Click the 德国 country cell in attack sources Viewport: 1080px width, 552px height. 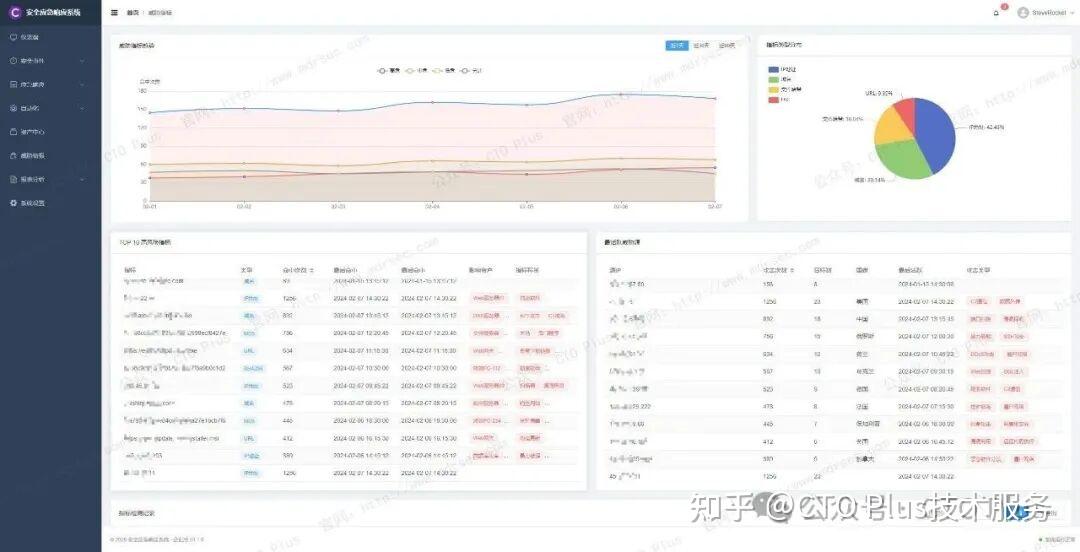pos(862,389)
